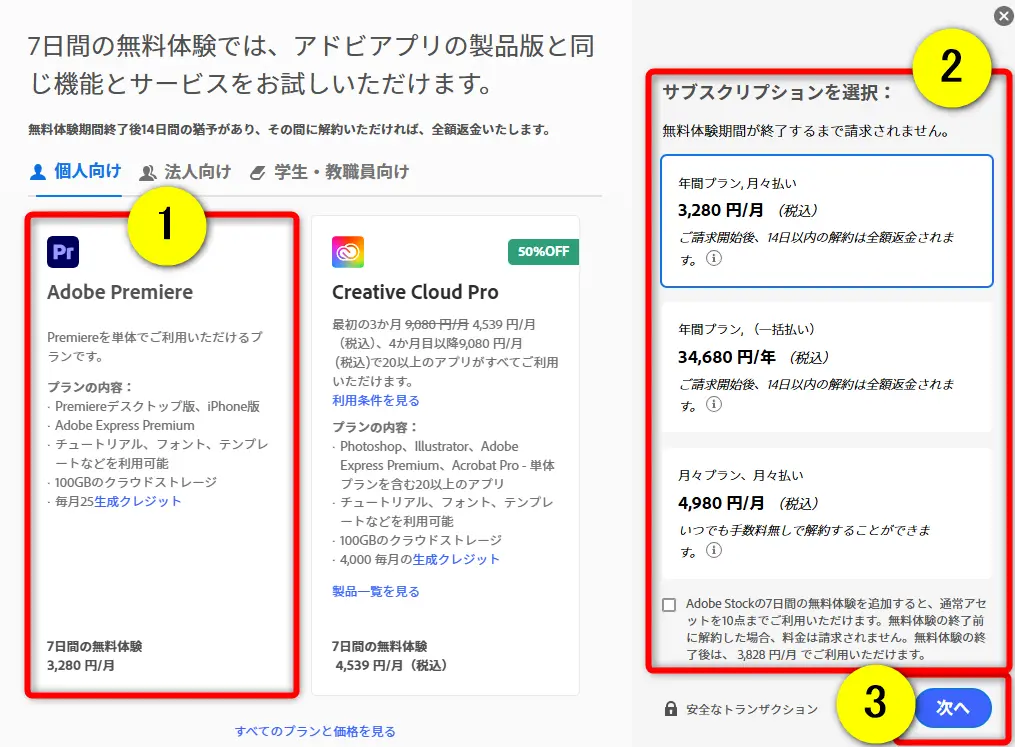The width and height of the screenshot is (1015, 747).
Task: Select the 年間プラン月々払い 3,280円 option
Action: tap(827, 220)
